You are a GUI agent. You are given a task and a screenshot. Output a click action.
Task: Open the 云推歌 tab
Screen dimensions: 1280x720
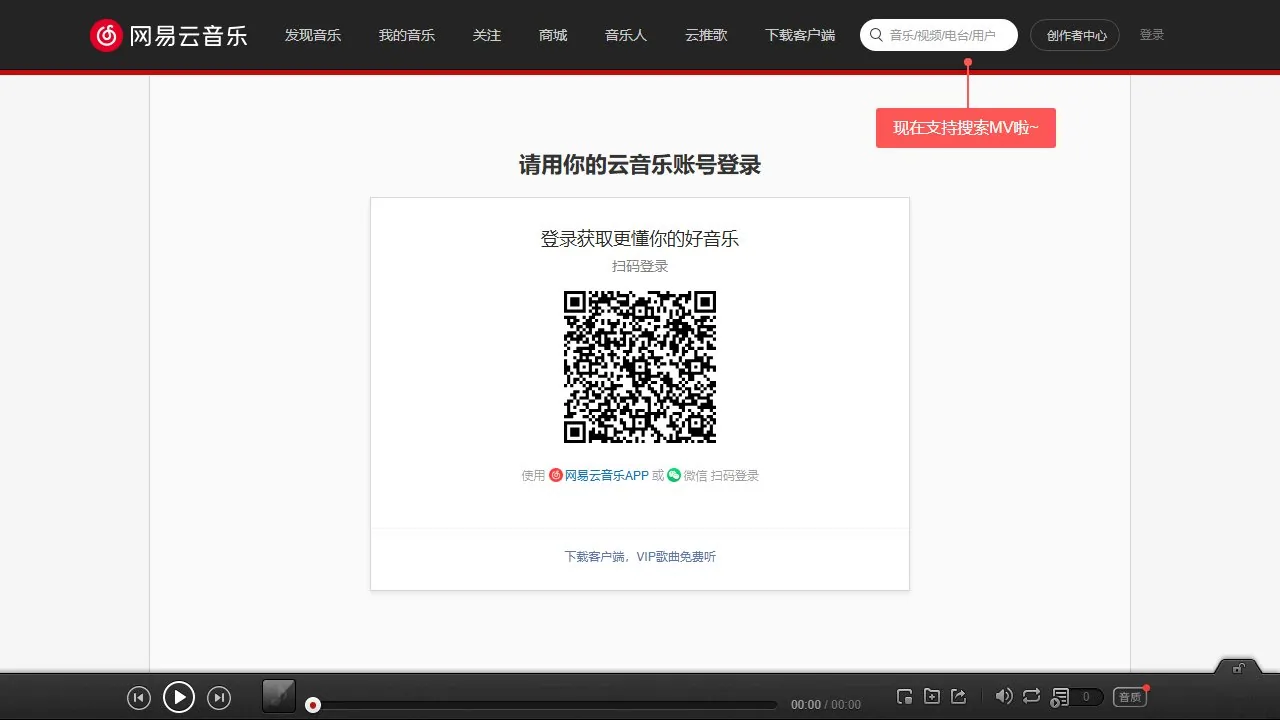pos(706,35)
